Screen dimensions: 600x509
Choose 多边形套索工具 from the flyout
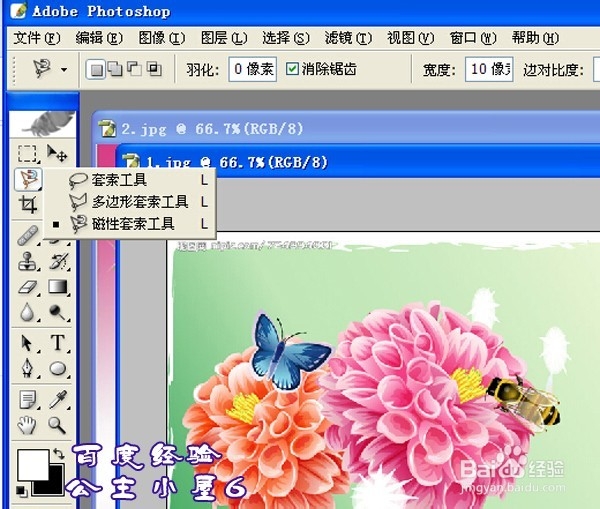130,202
